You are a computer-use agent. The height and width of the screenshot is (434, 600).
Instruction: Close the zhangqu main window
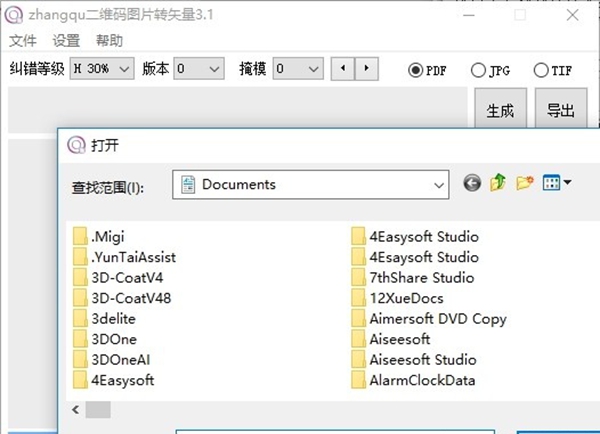pos(572,15)
